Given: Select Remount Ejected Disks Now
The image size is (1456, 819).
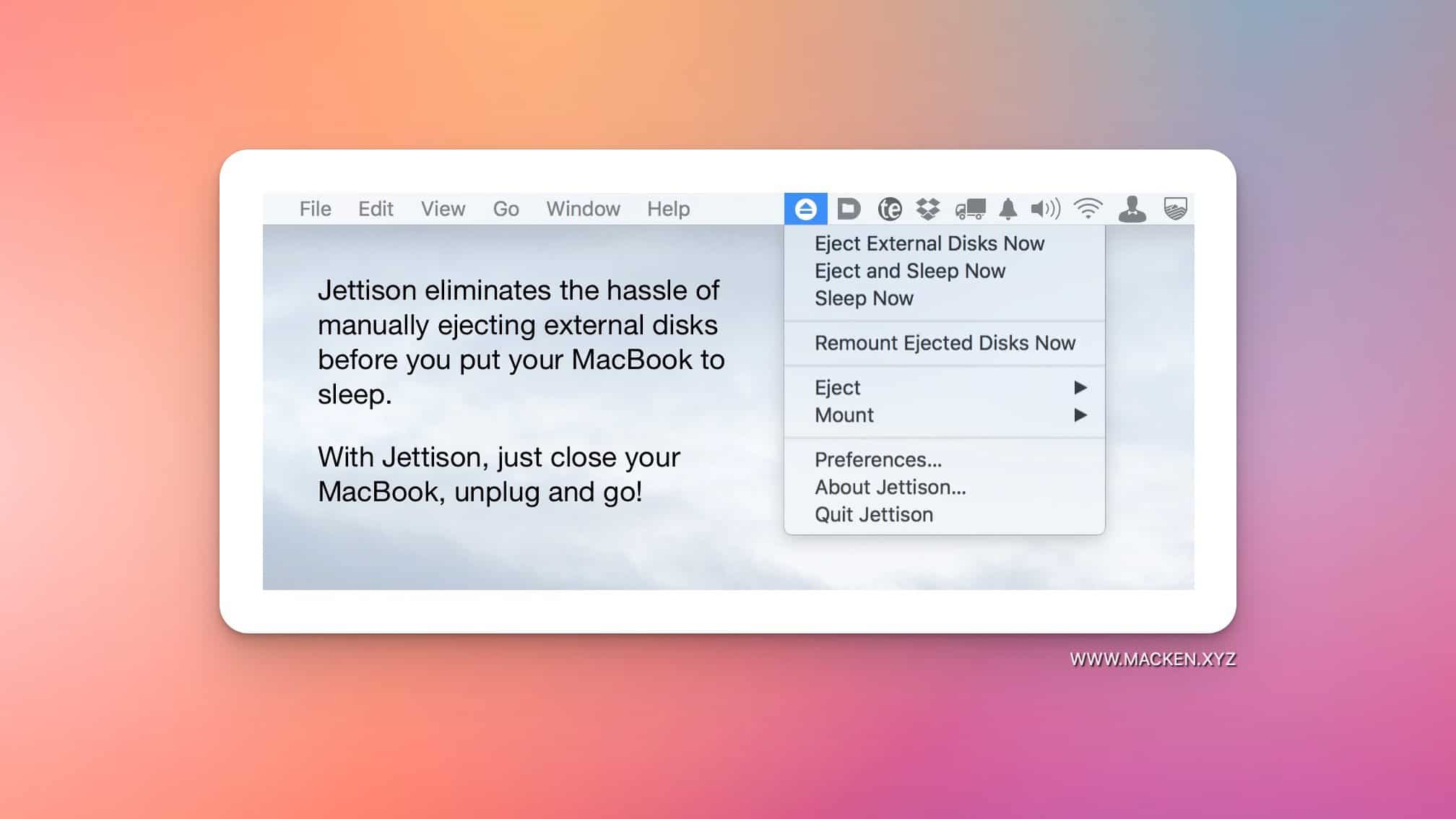Looking at the screenshot, I should pos(944,343).
